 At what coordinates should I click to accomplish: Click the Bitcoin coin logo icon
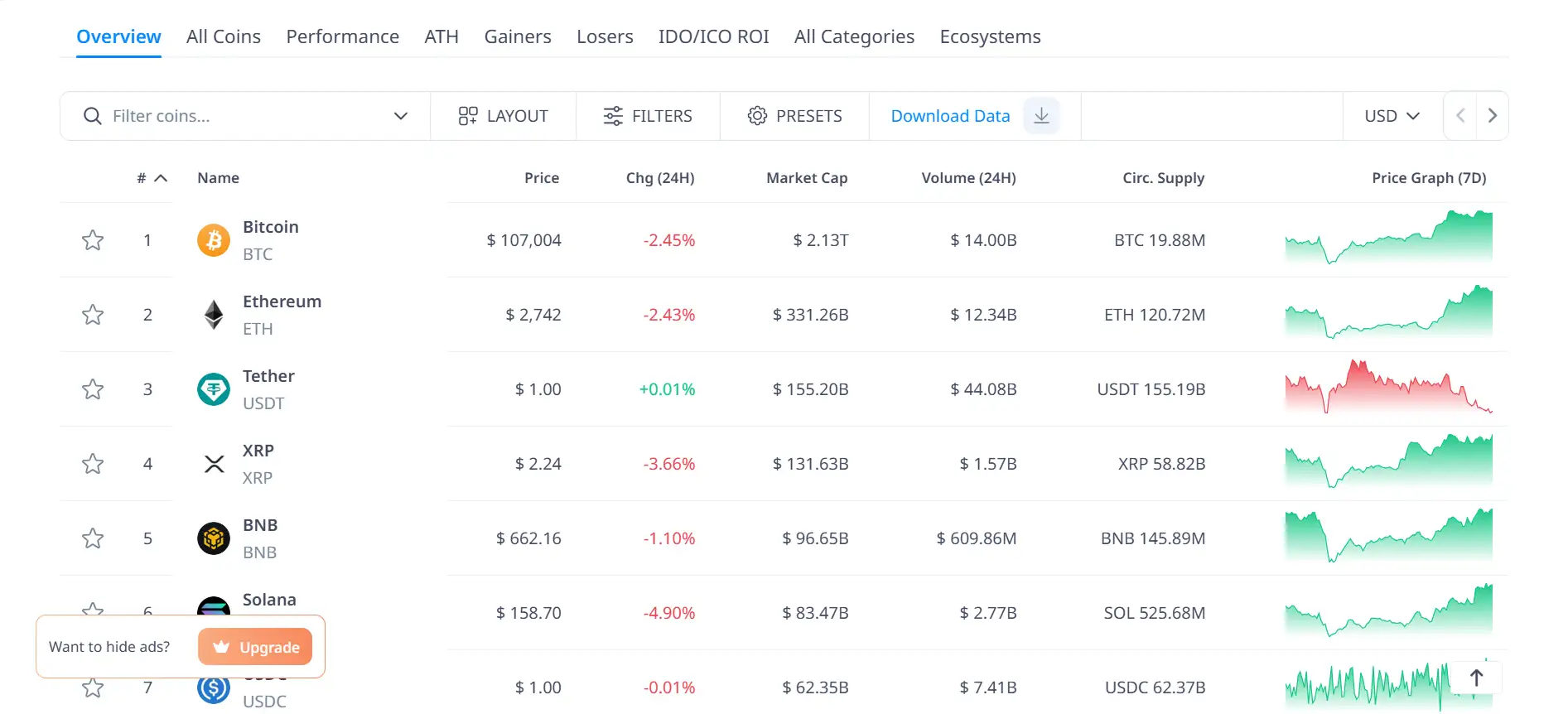(x=214, y=240)
